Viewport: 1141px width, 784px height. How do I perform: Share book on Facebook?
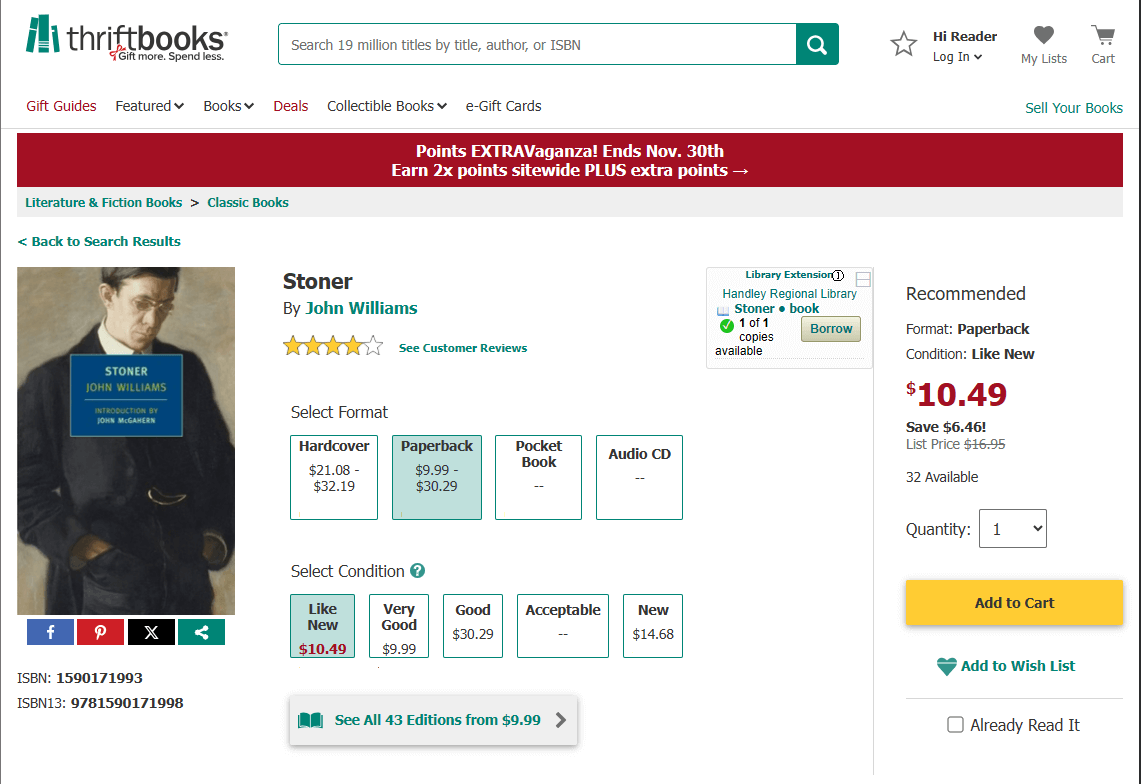click(51, 632)
